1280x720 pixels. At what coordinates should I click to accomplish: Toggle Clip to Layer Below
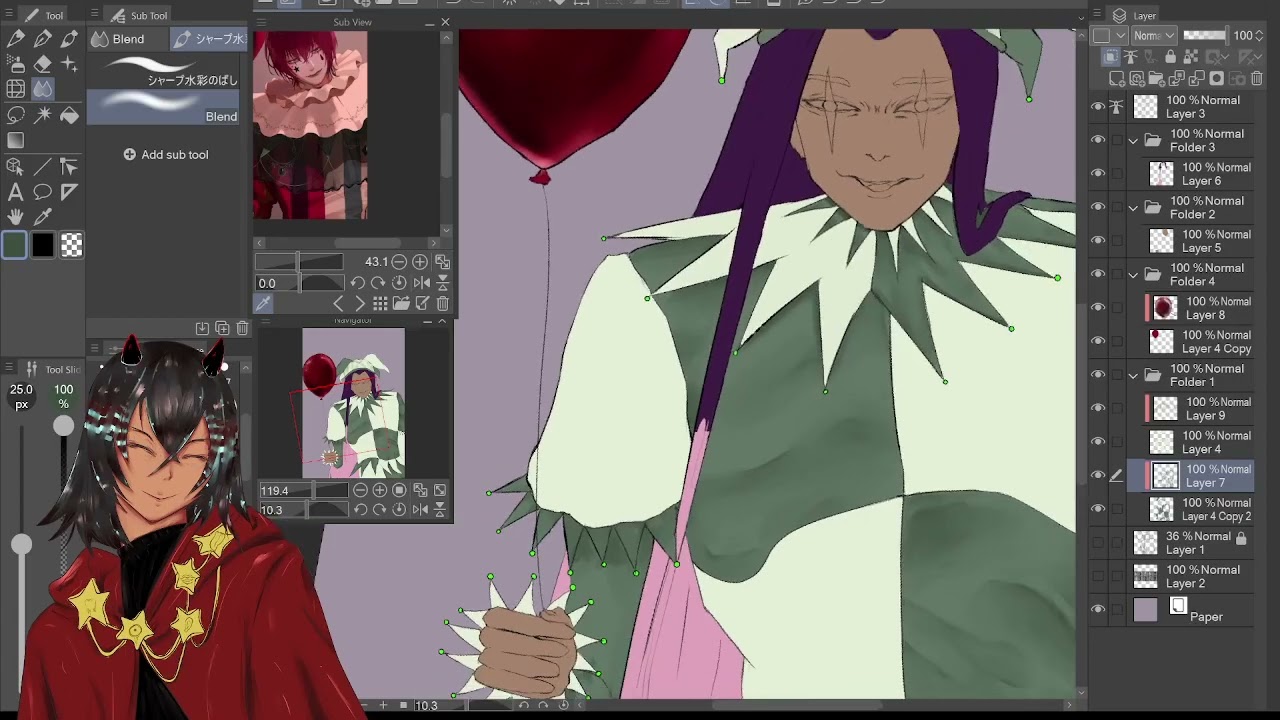(1111, 58)
